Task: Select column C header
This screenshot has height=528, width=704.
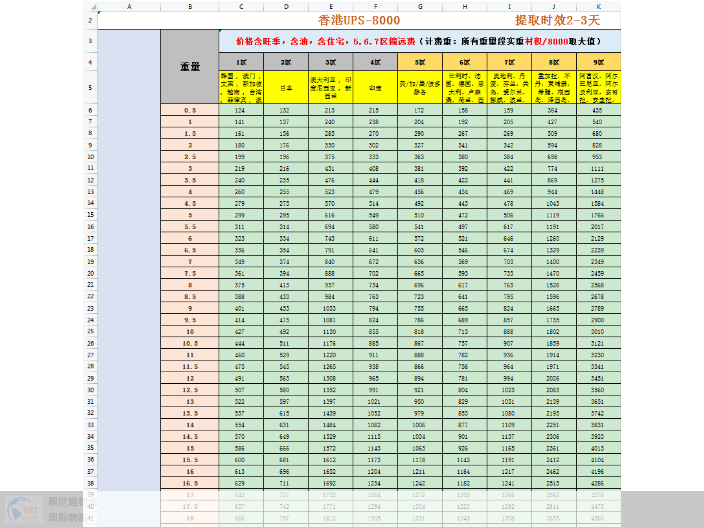Action: [x=241, y=6]
